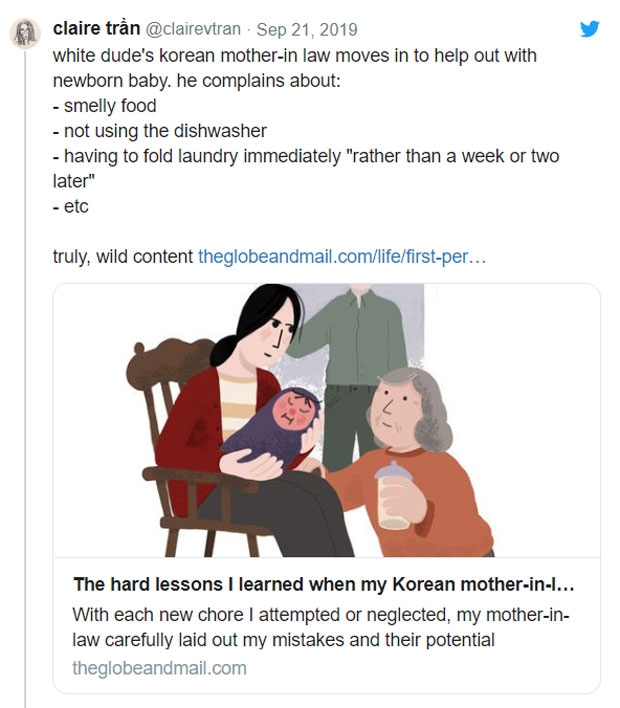Image resolution: width=620 pixels, height=708 pixels.
Task: Click the card description starting "With each new chore"
Action: click(x=320, y=627)
